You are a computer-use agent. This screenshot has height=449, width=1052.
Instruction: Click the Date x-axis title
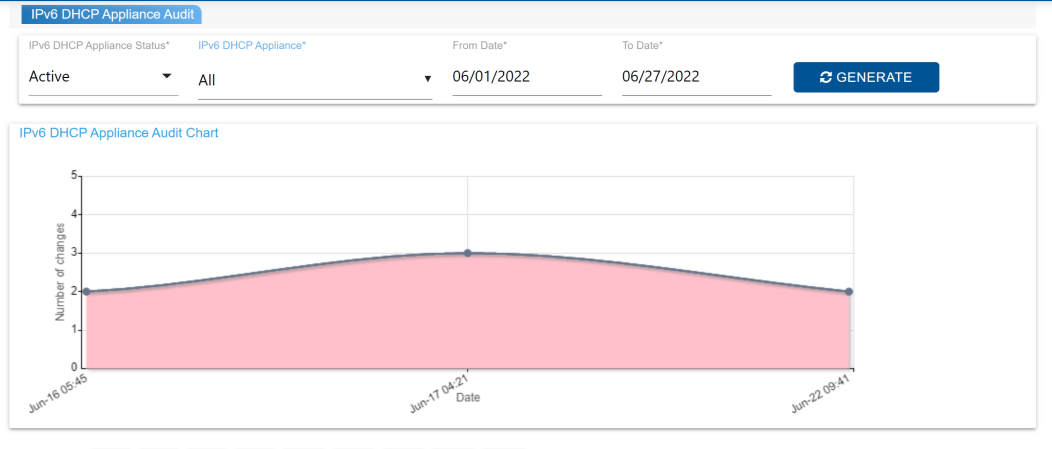click(x=467, y=398)
